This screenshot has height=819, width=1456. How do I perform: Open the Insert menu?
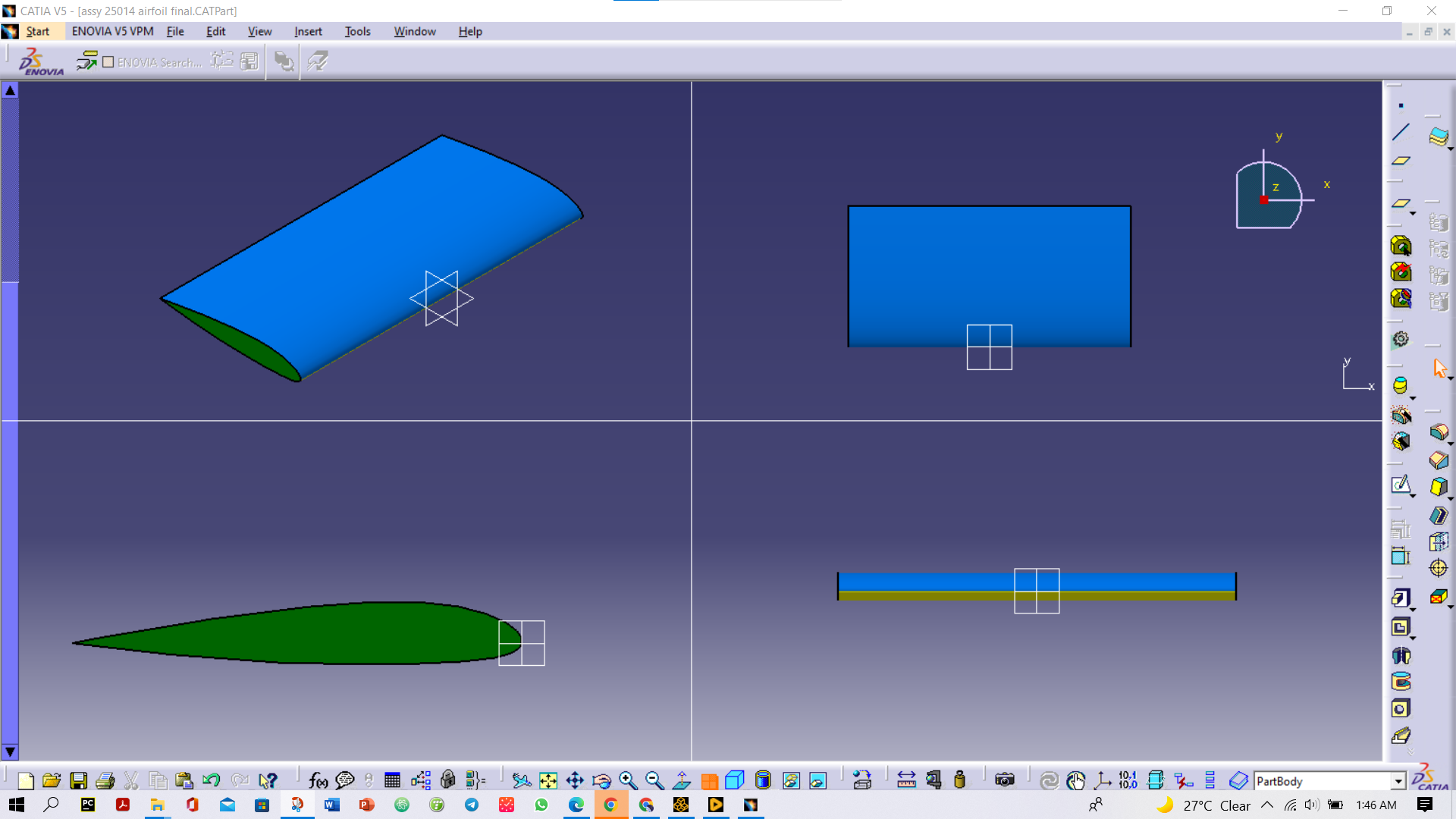coord(308,31)
